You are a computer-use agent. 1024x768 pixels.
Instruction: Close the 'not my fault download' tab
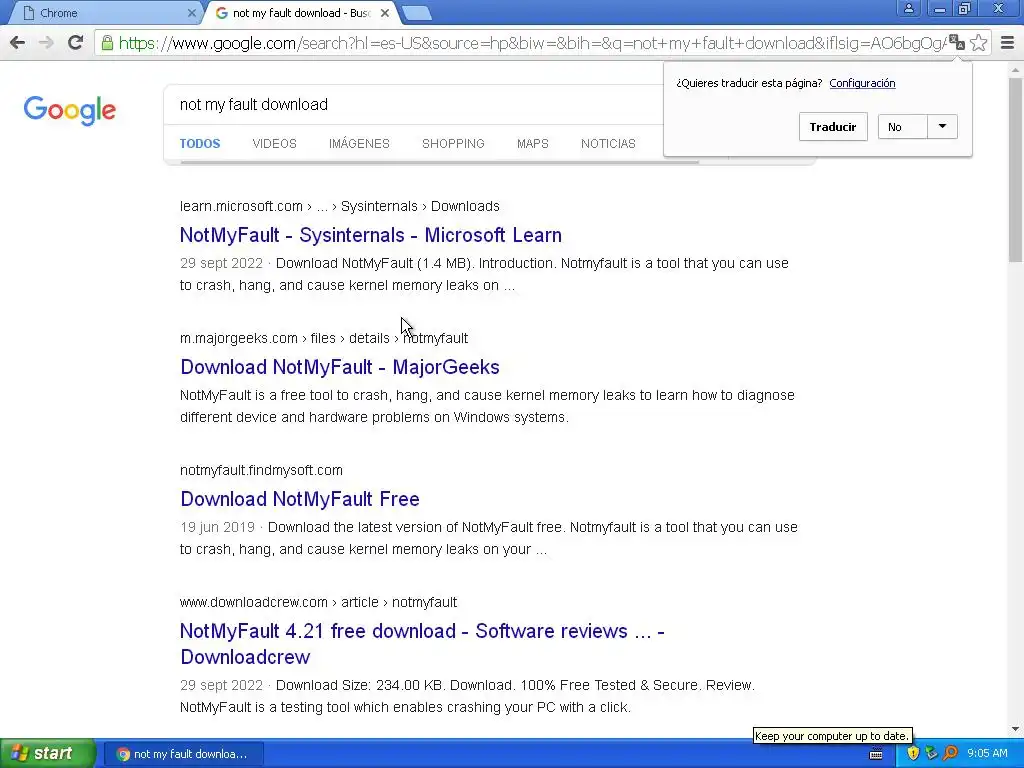pyautogui.click(x=385, y=13)
